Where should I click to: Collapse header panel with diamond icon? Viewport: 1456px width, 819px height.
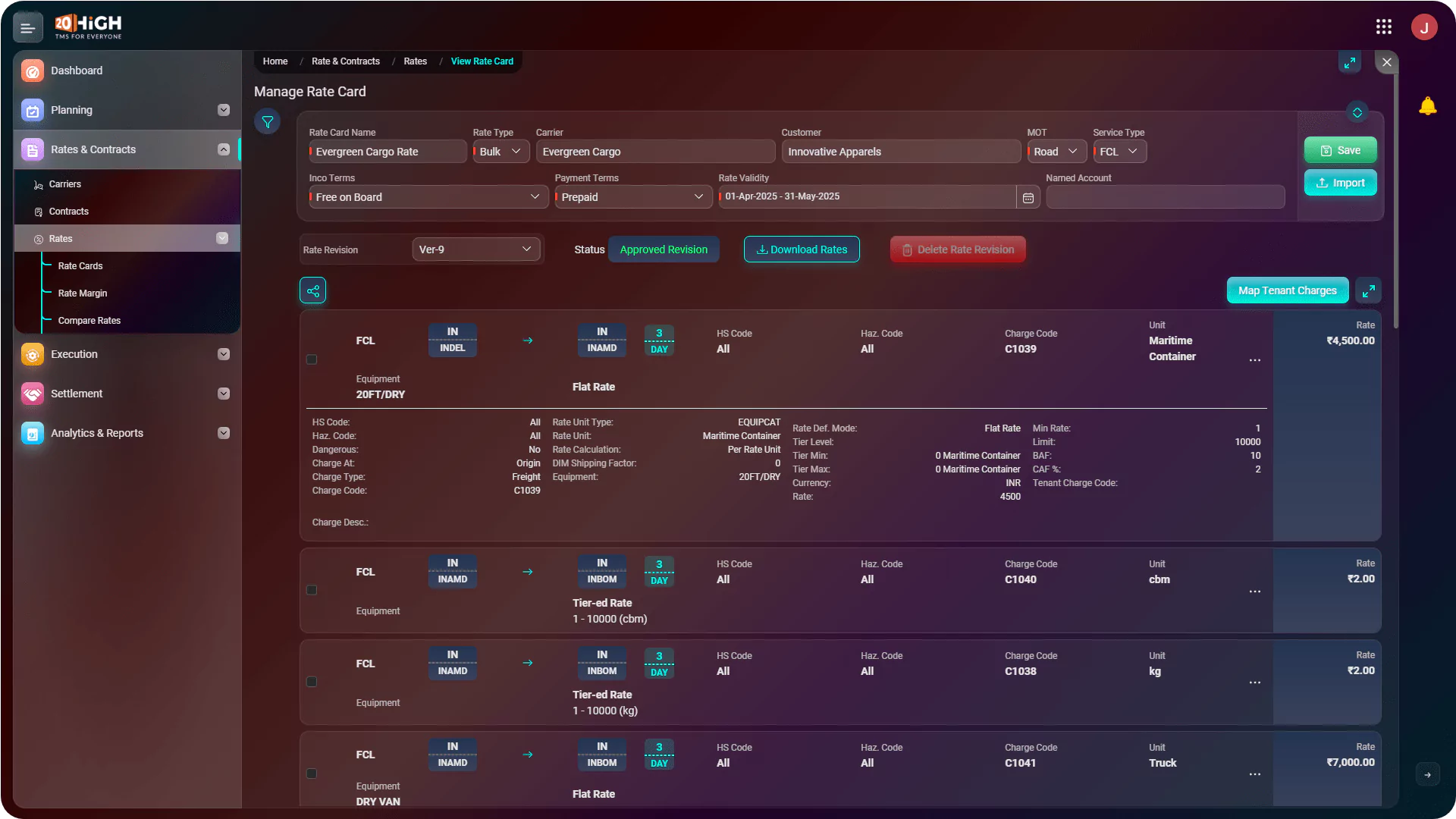pyautogui.click(x=1357, y=112)
